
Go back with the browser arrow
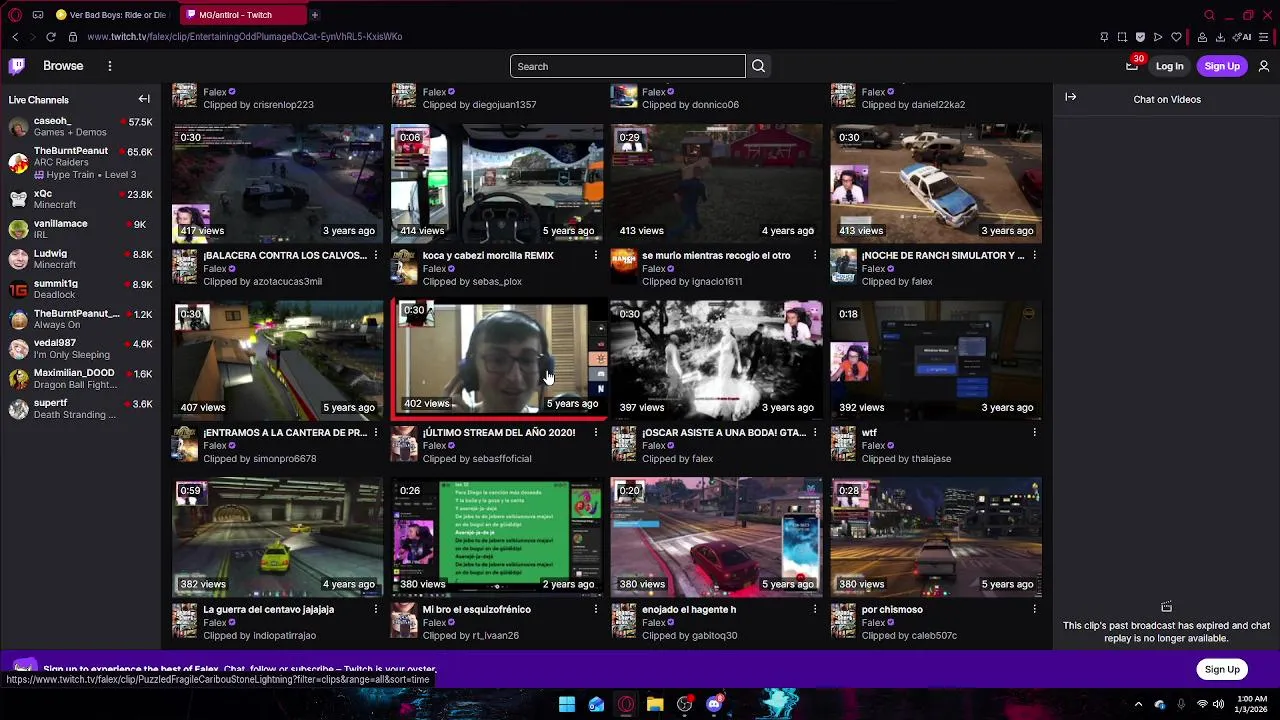coord(15,37)
